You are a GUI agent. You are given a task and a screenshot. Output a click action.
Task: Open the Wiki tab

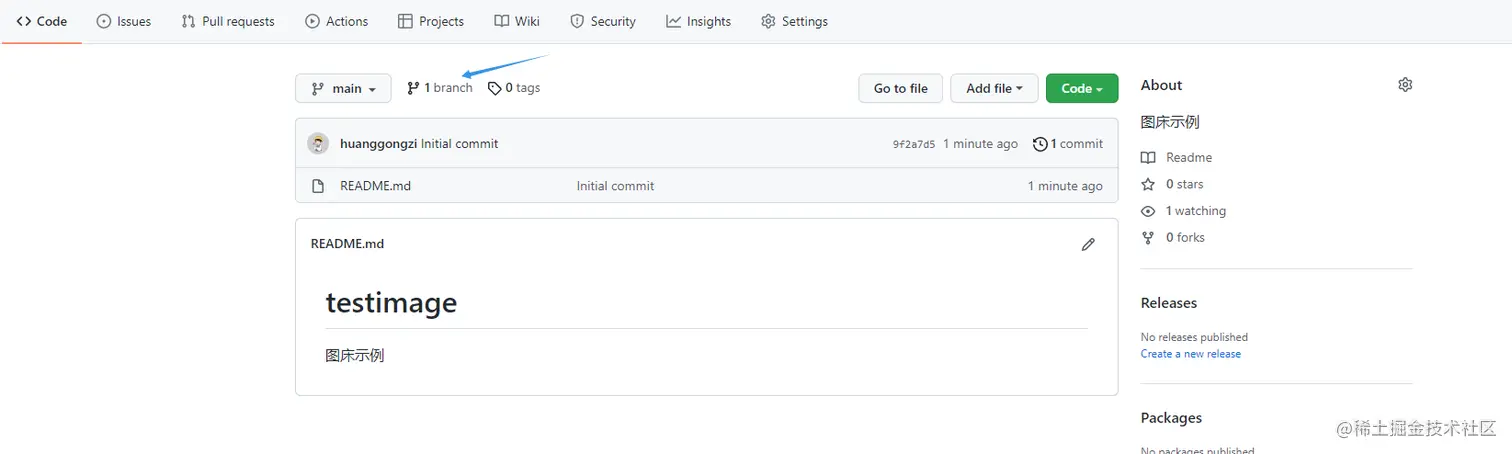pos(517,21)
